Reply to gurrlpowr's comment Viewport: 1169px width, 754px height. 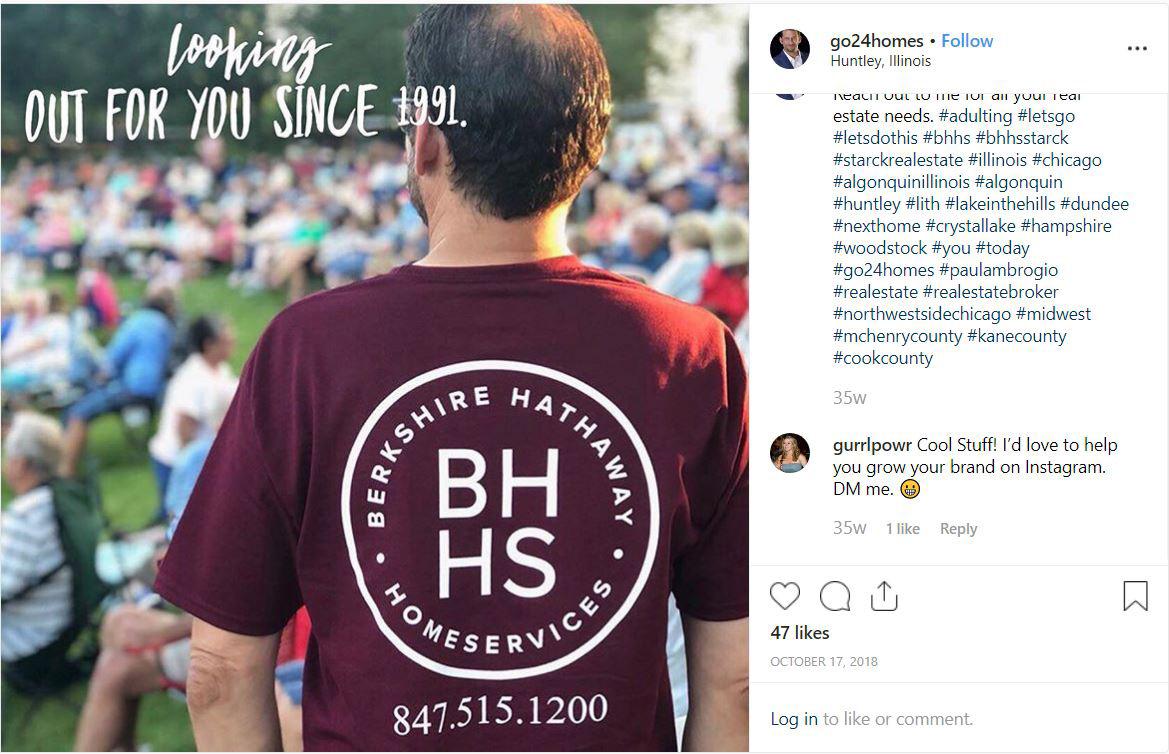tap(958, 529)
